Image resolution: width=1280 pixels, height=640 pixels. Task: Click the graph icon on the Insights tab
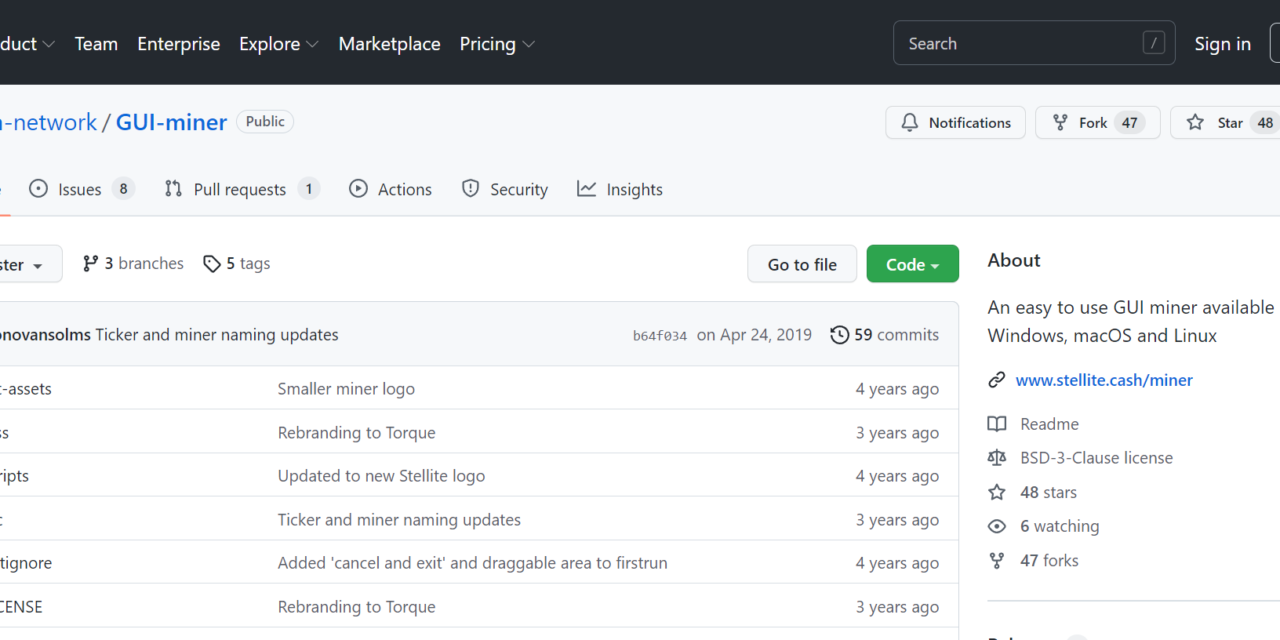click(x=586, y=188)
